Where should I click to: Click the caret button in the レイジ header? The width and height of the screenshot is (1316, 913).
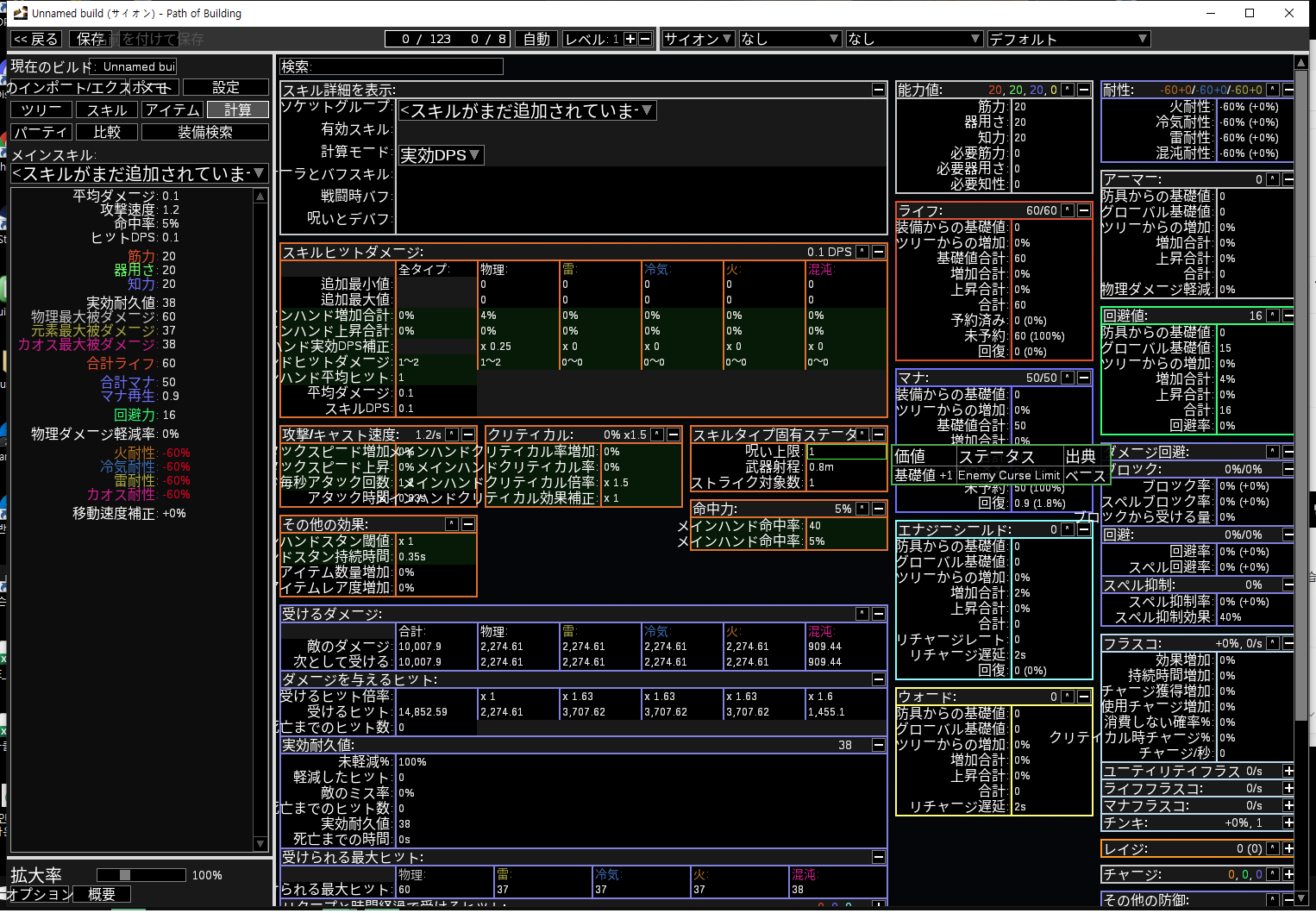pyautogui.click(x=1274, y=848)
